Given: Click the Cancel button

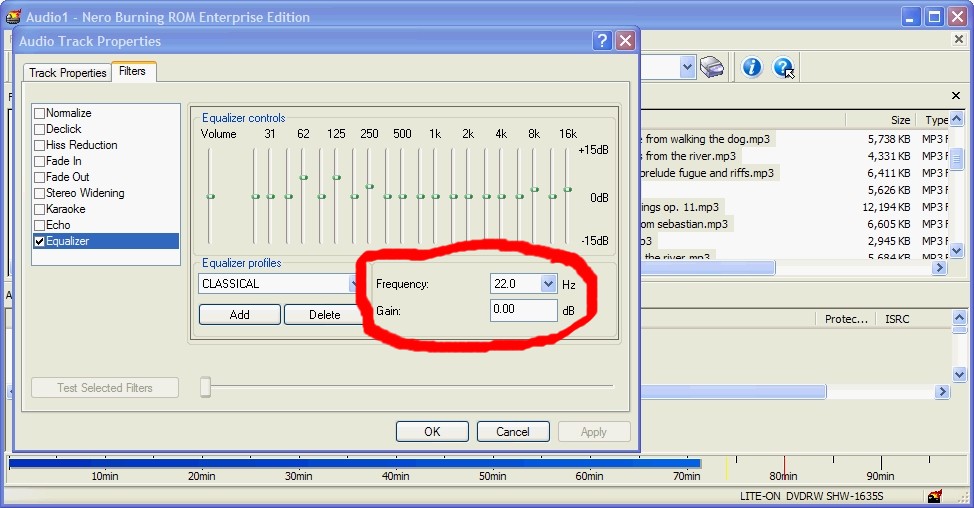Looking at the screenshot, I should (x=513, y=432).
